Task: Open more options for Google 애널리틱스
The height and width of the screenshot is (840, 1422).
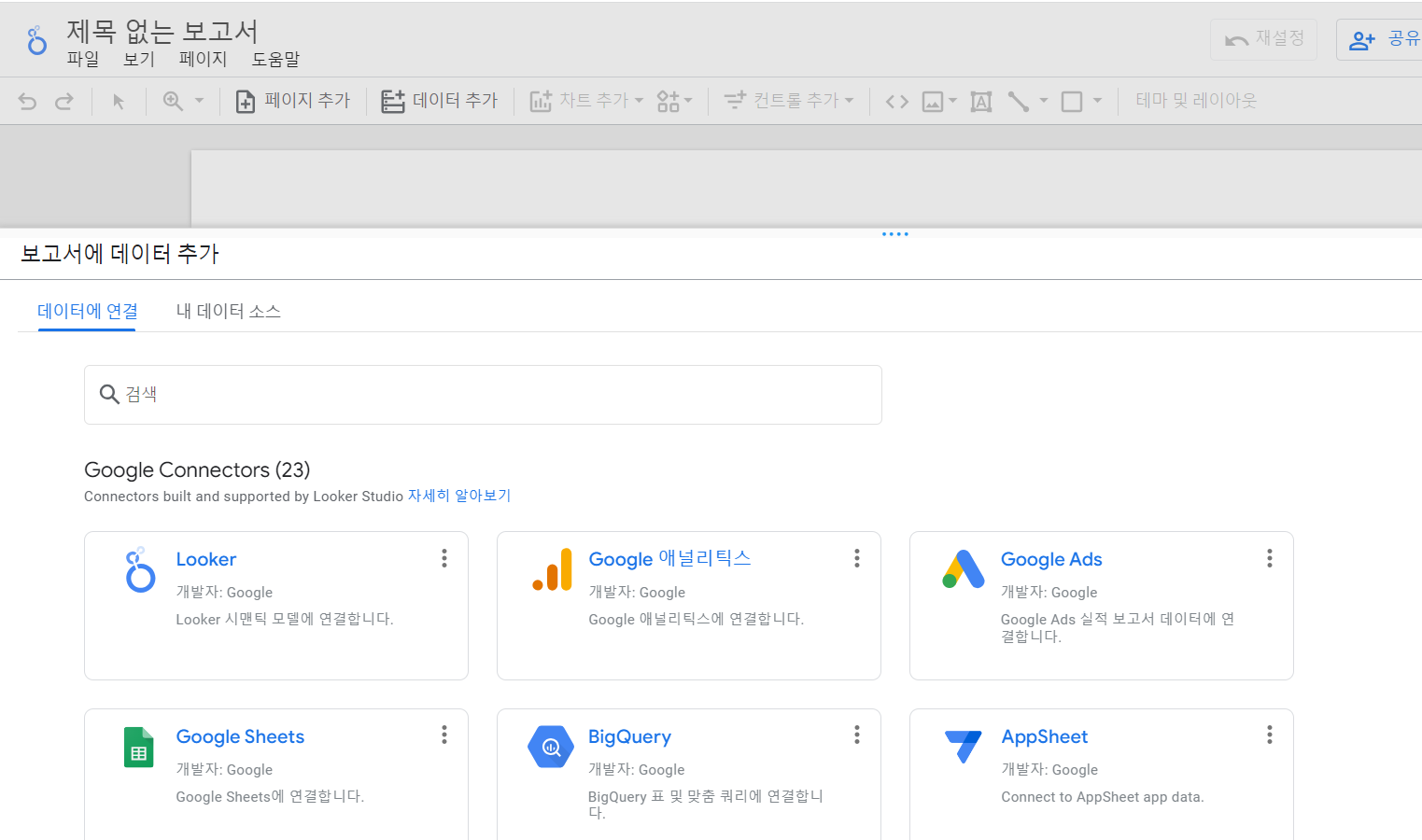Action: coord(857,558)
